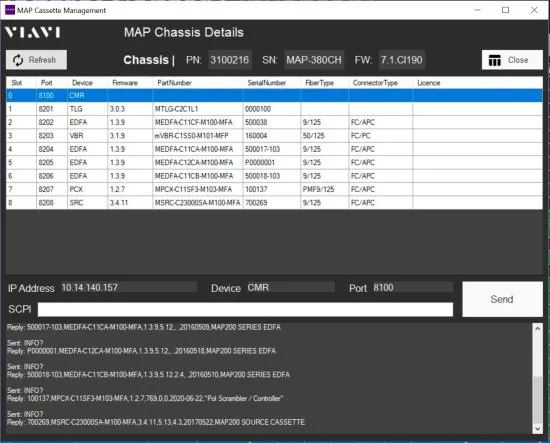
Task: Click the Chassis PN field 3100216
Action: coord(230,60)
